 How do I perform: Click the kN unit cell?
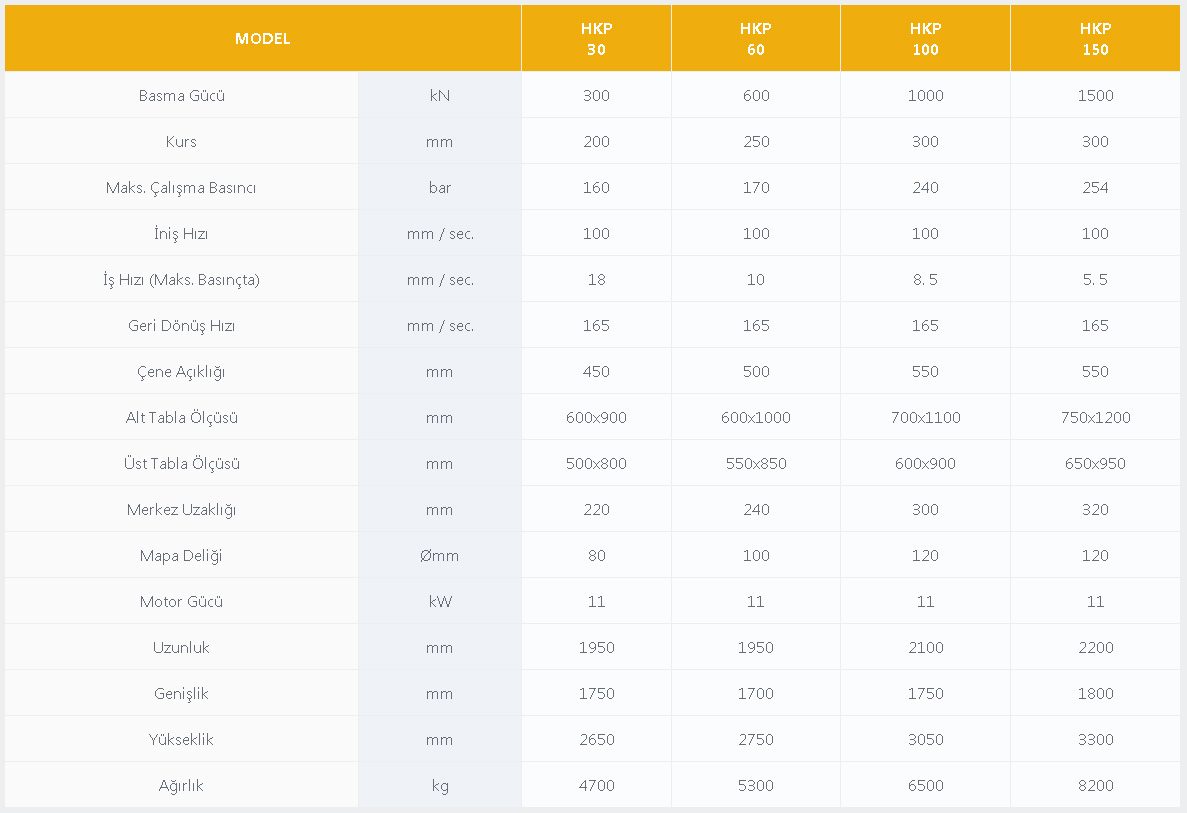[x=440, y=95]
